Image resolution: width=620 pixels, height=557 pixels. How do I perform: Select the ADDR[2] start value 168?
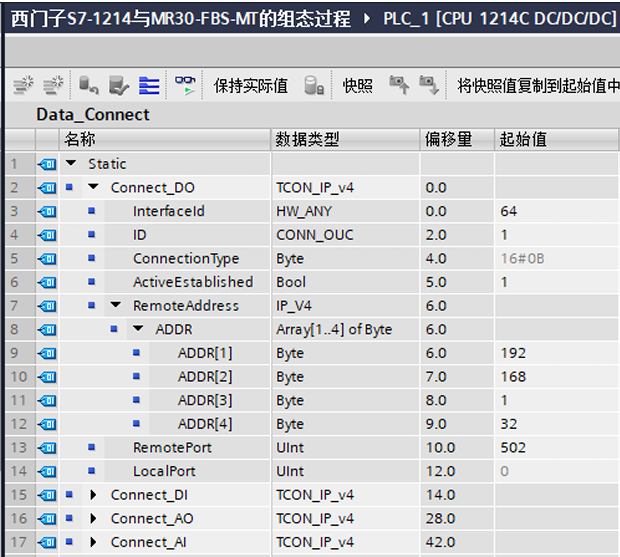tap(557, 376)
